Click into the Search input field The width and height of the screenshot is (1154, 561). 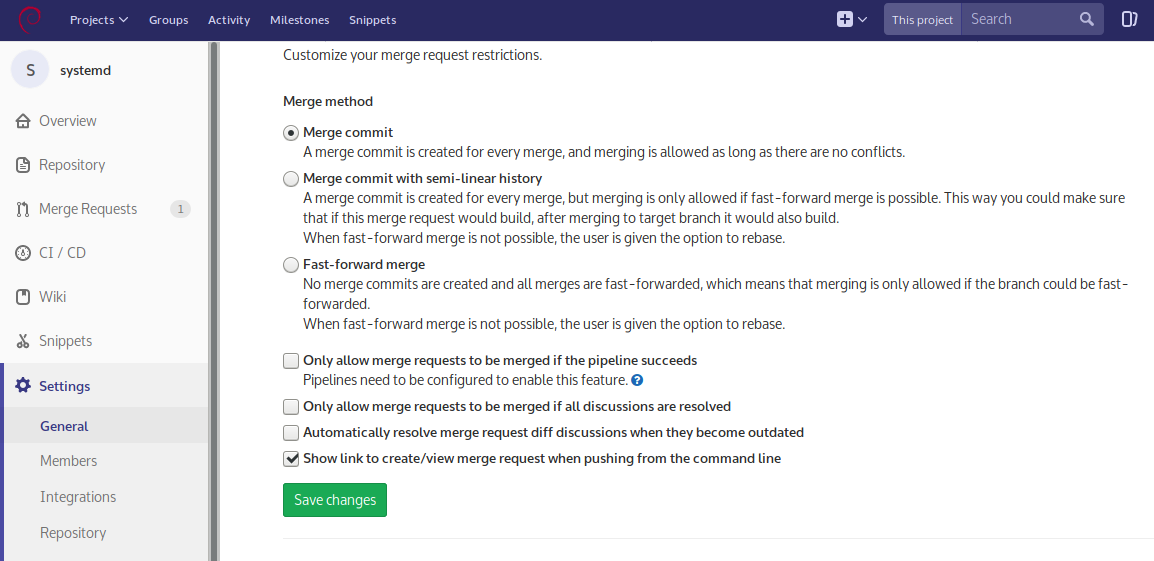1021,19
